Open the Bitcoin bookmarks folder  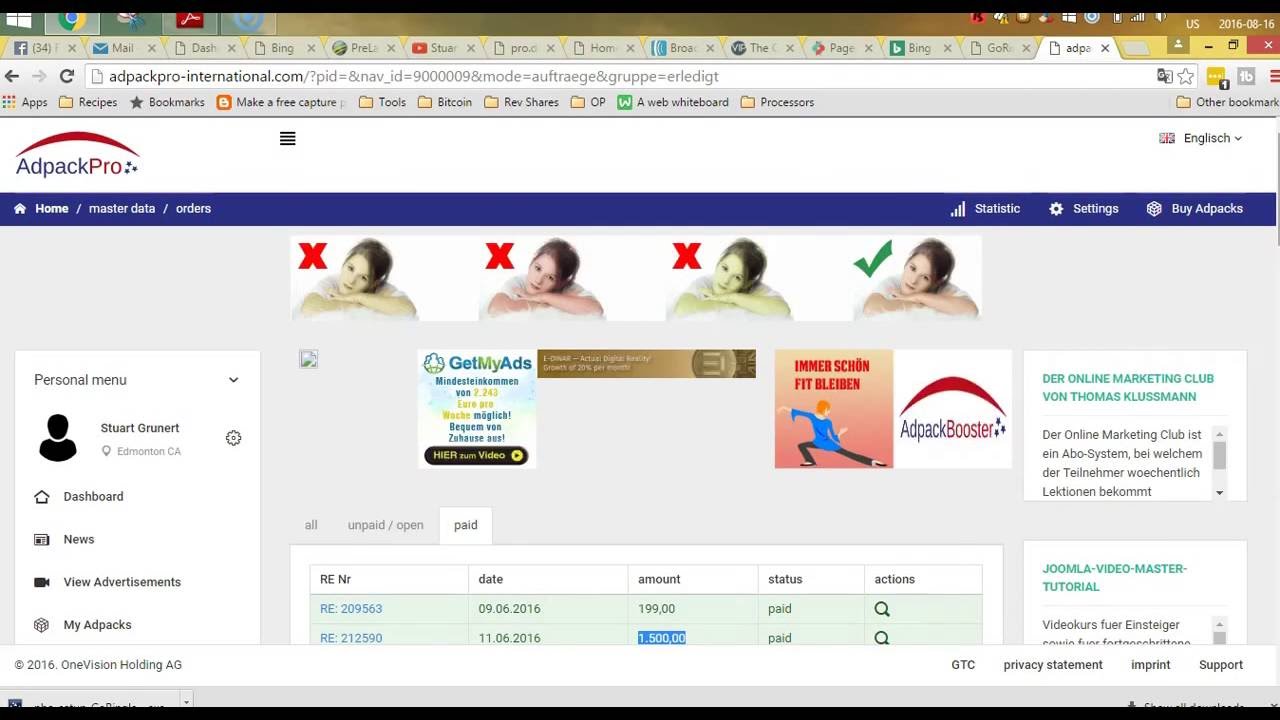pyautogui.click(x=445, y=102)
